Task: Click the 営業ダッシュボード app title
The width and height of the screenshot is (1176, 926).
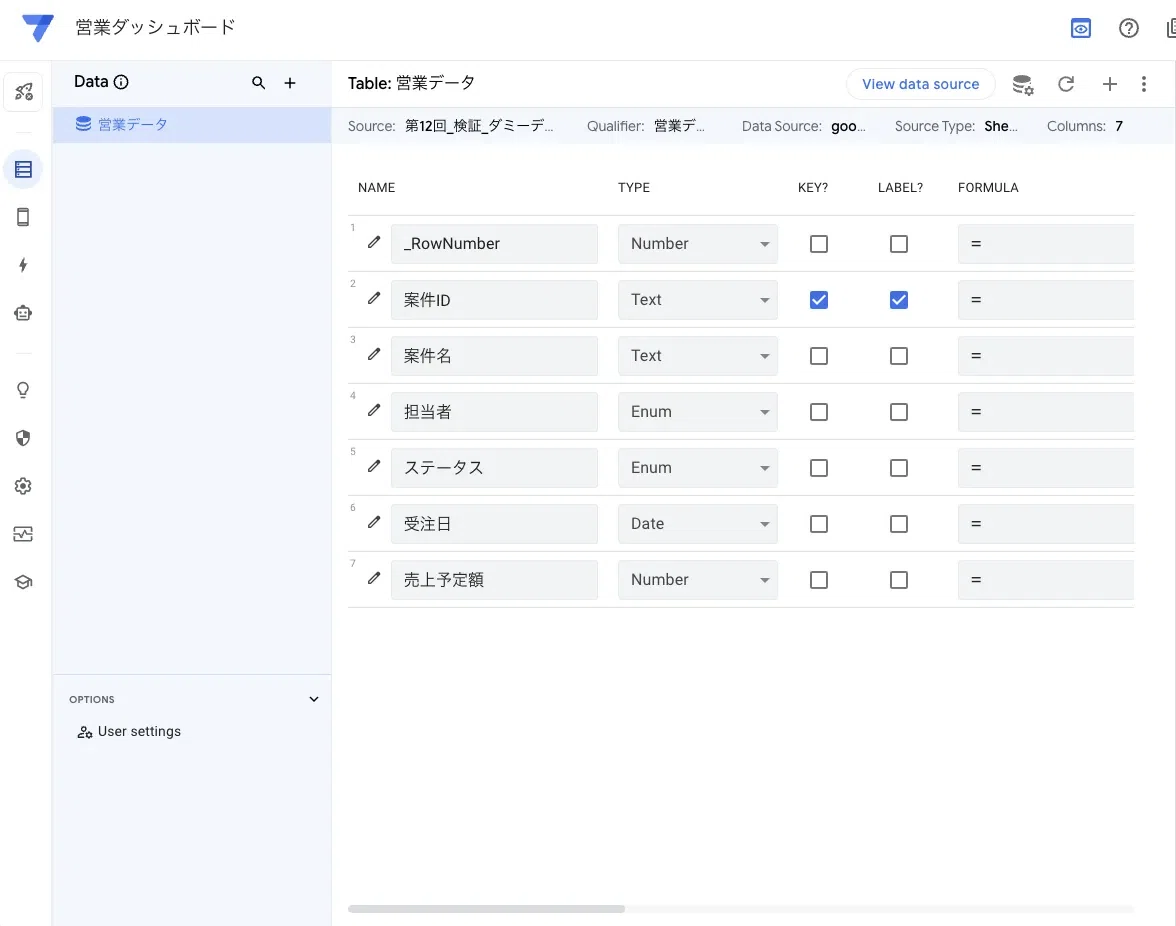Action: 155,28
